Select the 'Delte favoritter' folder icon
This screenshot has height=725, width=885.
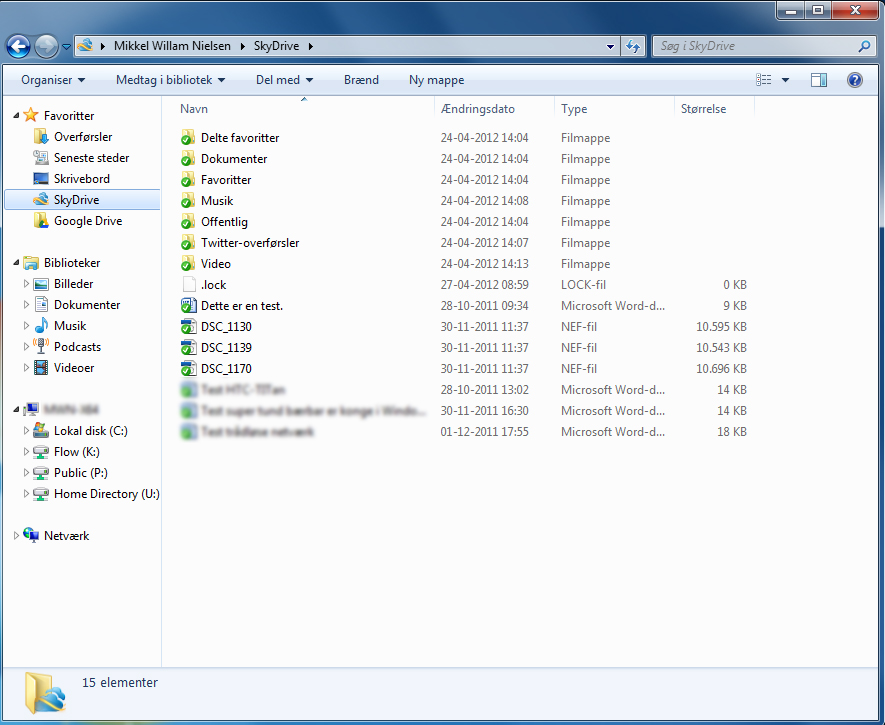[x=188, y=138]
